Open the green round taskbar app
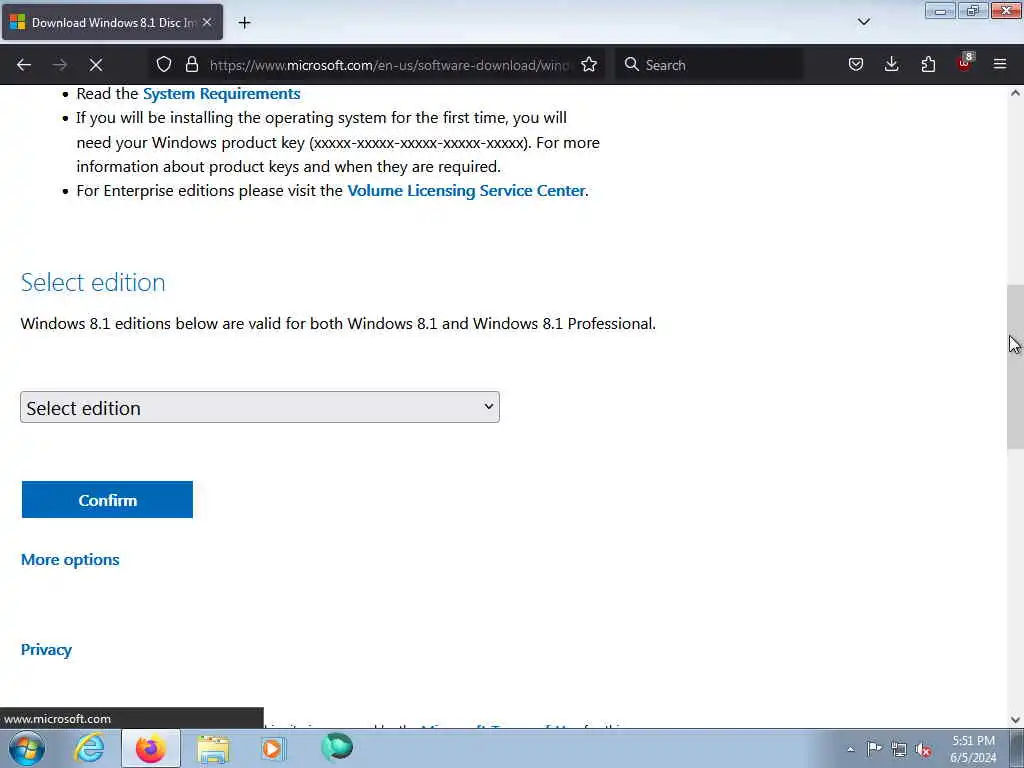The height and width of the screenshot is (768, 1024). [337, 747]
